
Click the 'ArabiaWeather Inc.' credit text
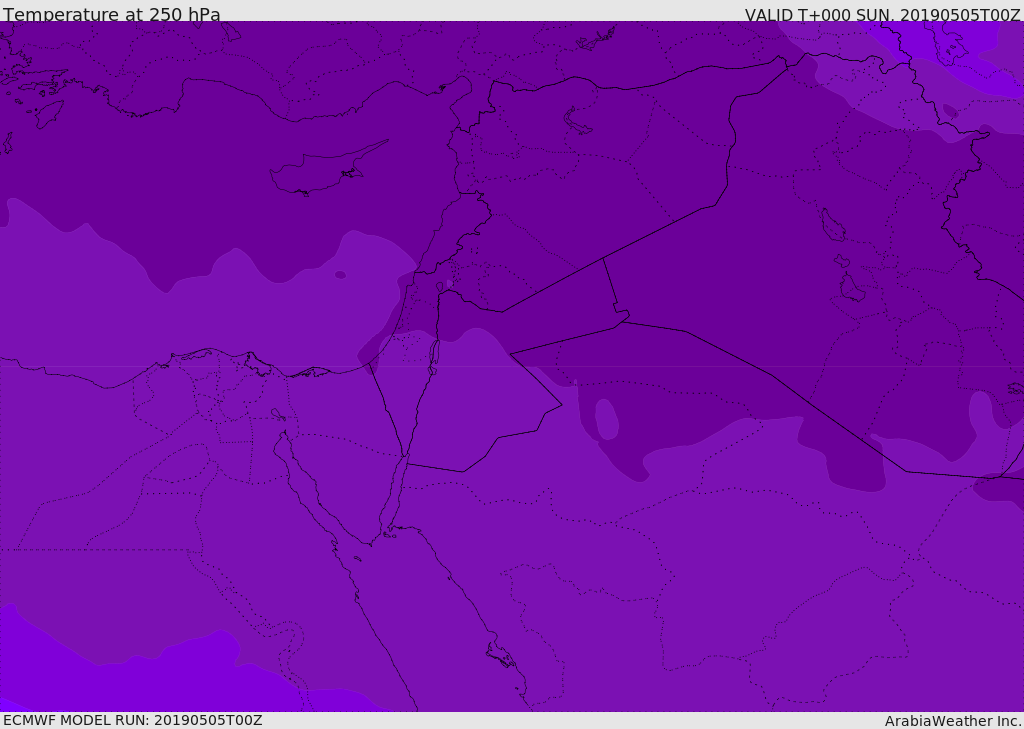coord(953,721)
